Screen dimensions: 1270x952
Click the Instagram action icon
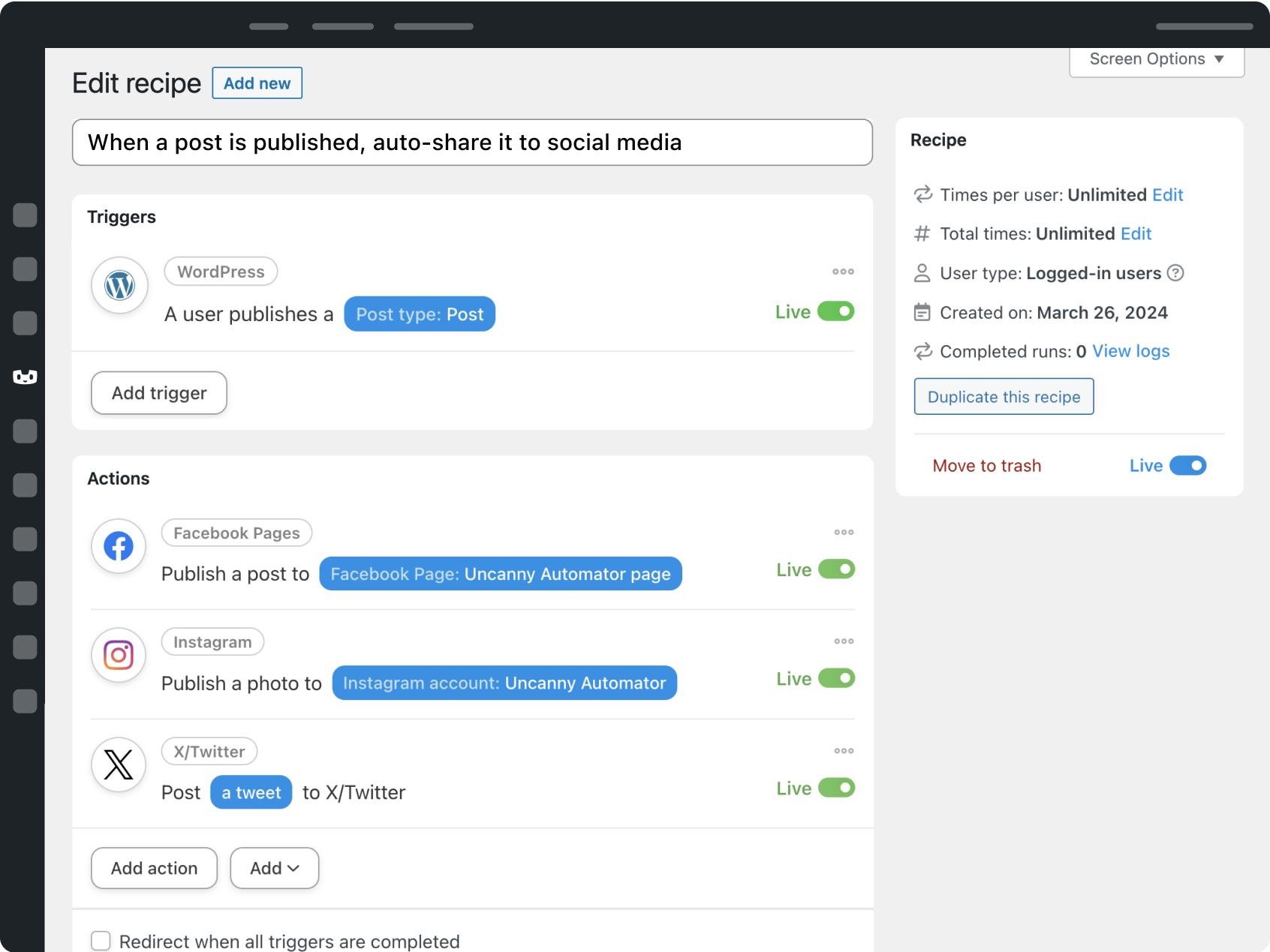pos(118,655)
